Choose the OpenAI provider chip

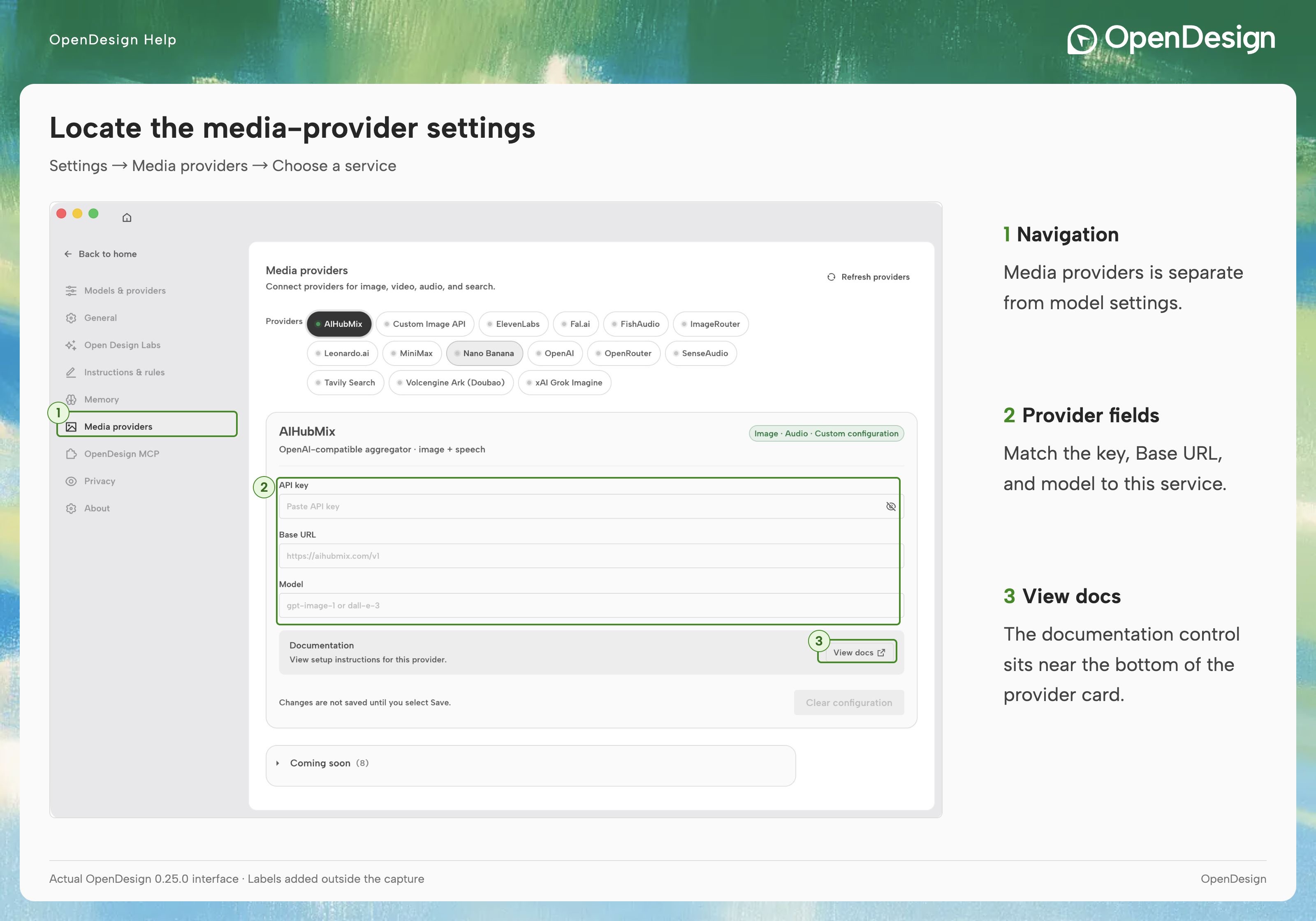[x=555, y=354]
